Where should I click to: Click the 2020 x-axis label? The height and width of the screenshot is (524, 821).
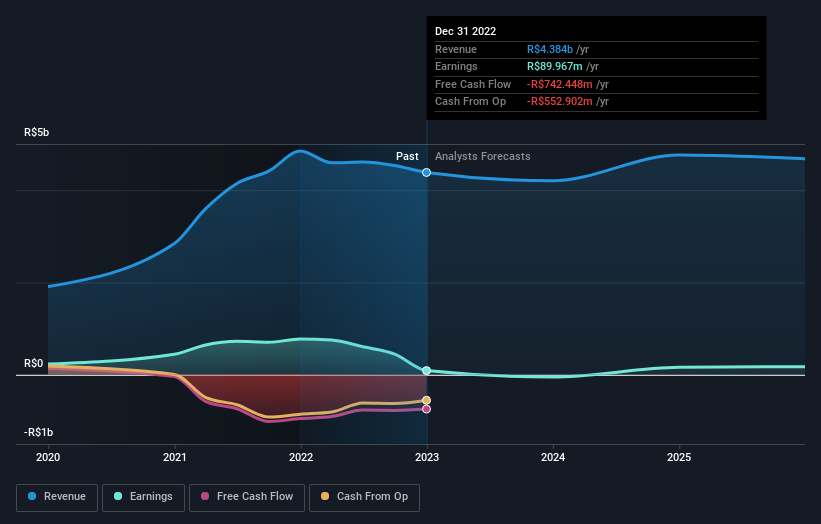click(x=48, y=457)
